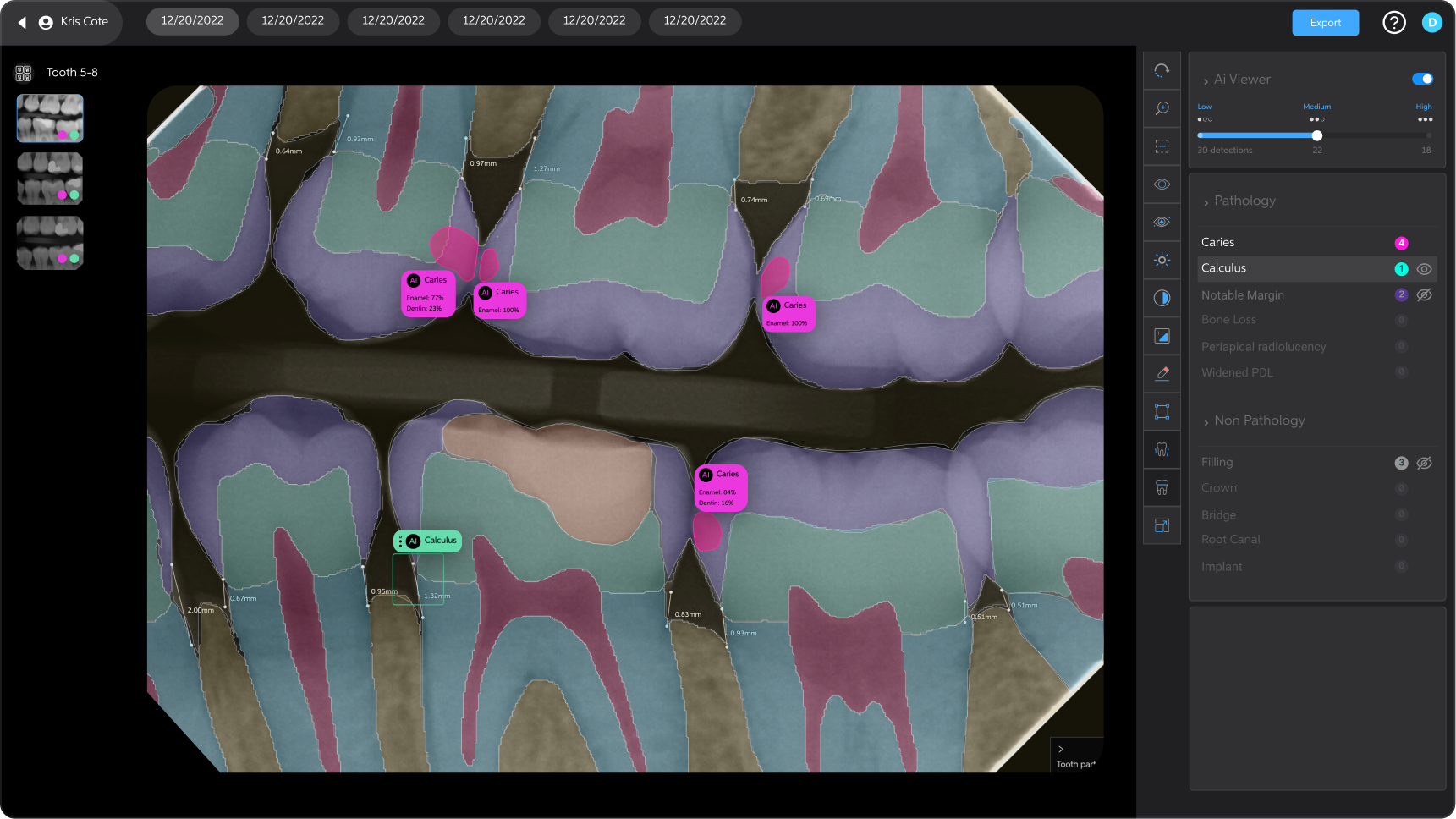Collapse the Pathology section
Image resolution: width=1456 pixels, height=819 pixels.
pyautogui.click(x=1207, y=201)
